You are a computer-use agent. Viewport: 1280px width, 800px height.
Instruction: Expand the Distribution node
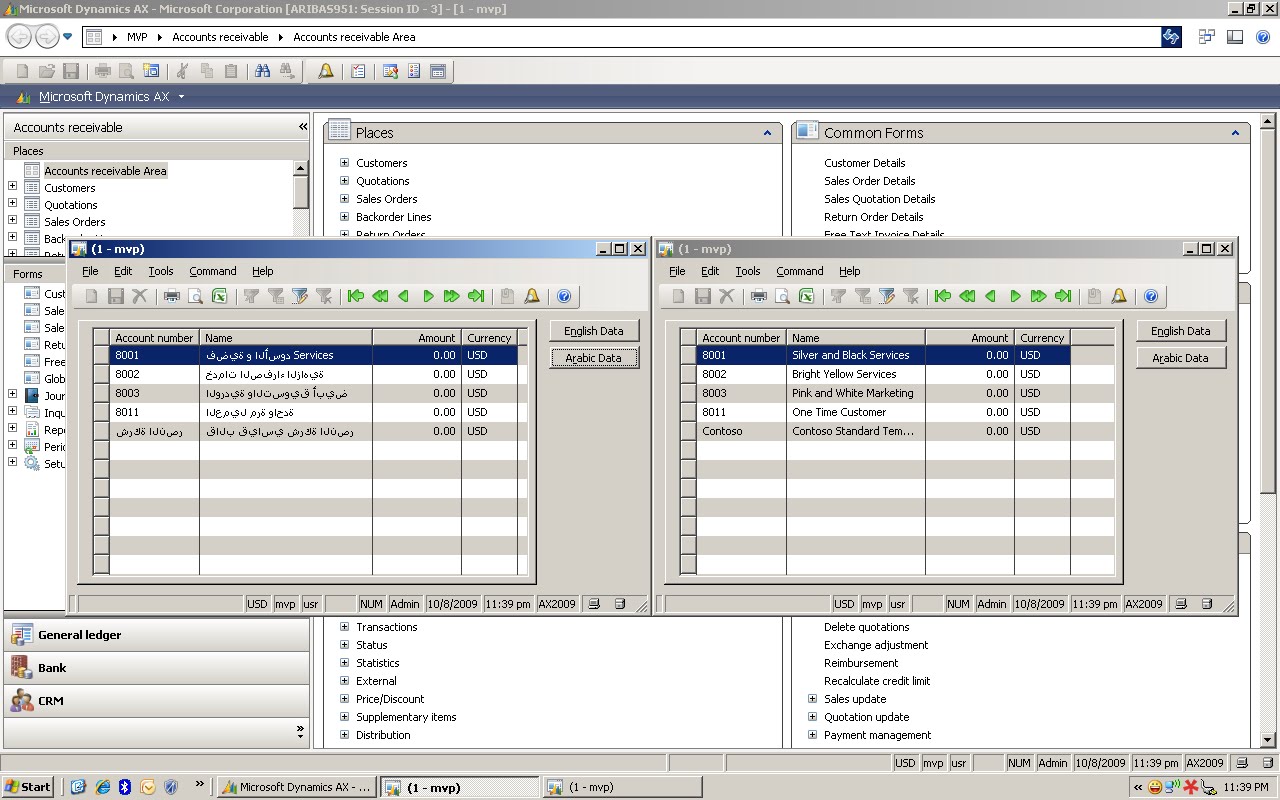coord(345,735)
